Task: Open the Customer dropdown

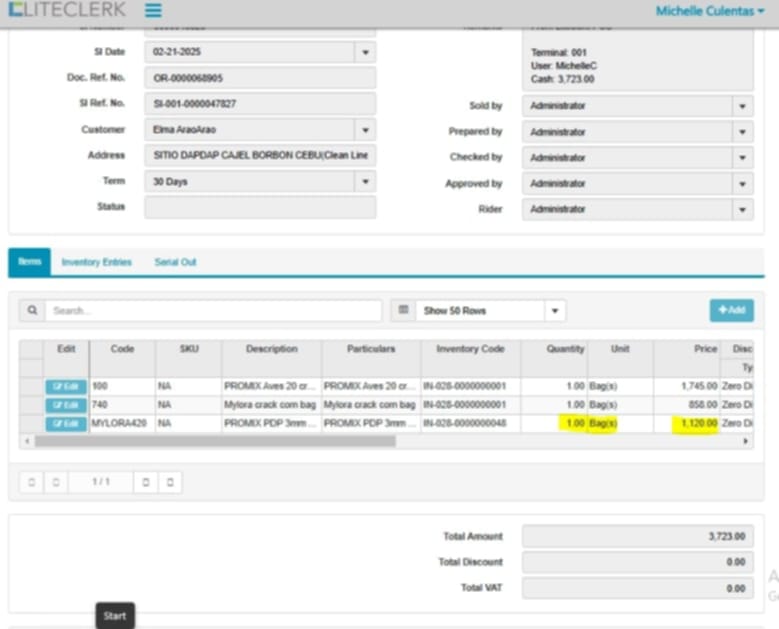Action: pyautogui.click(x=365, y=130)
